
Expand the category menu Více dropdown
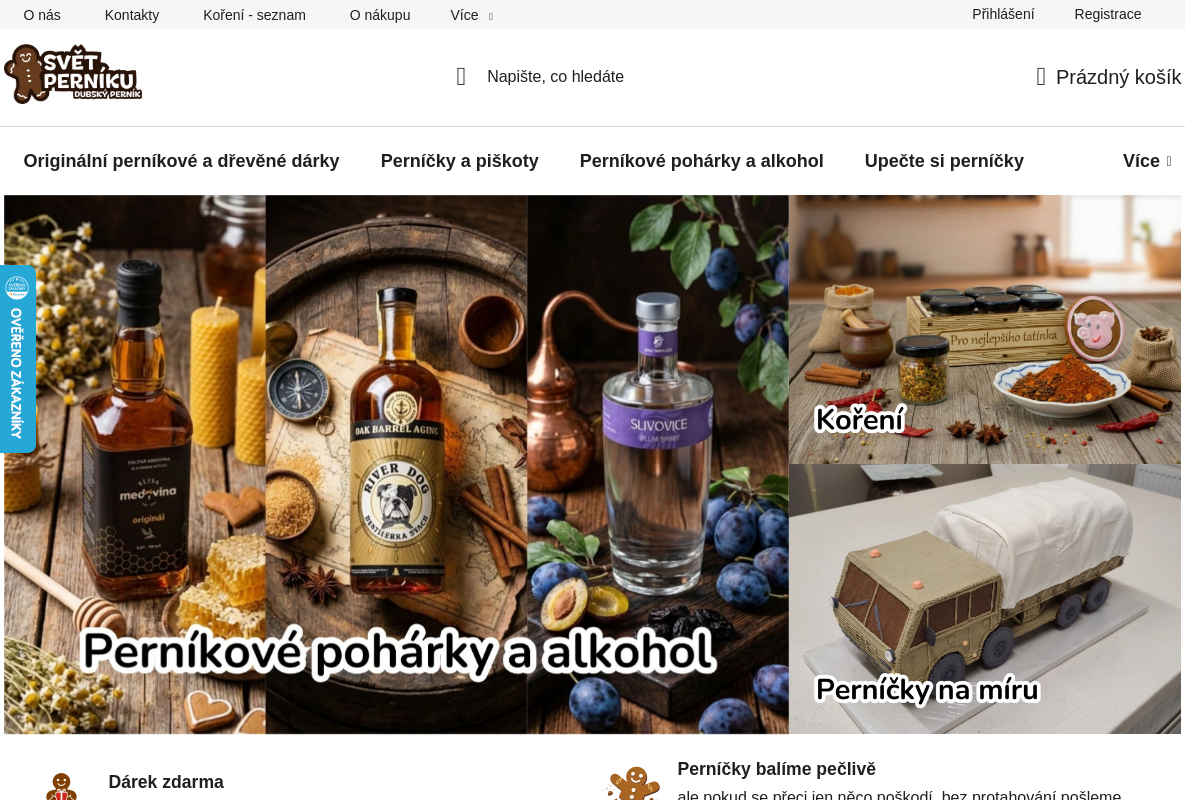[1146, 161]
